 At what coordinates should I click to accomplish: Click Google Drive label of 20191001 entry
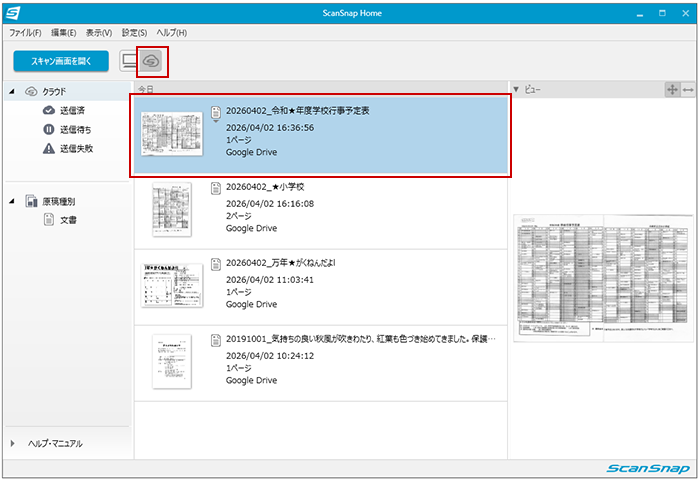(251, 380)
